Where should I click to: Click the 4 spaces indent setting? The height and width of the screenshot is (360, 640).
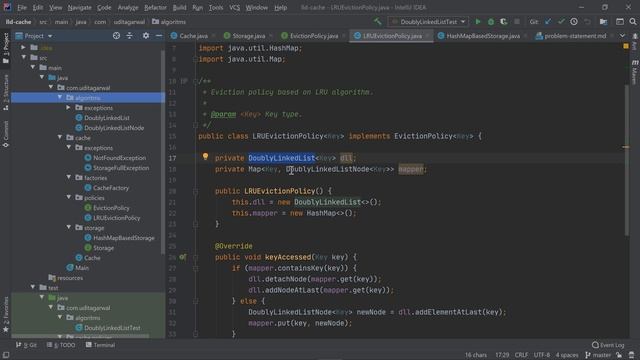click(567, 355)
